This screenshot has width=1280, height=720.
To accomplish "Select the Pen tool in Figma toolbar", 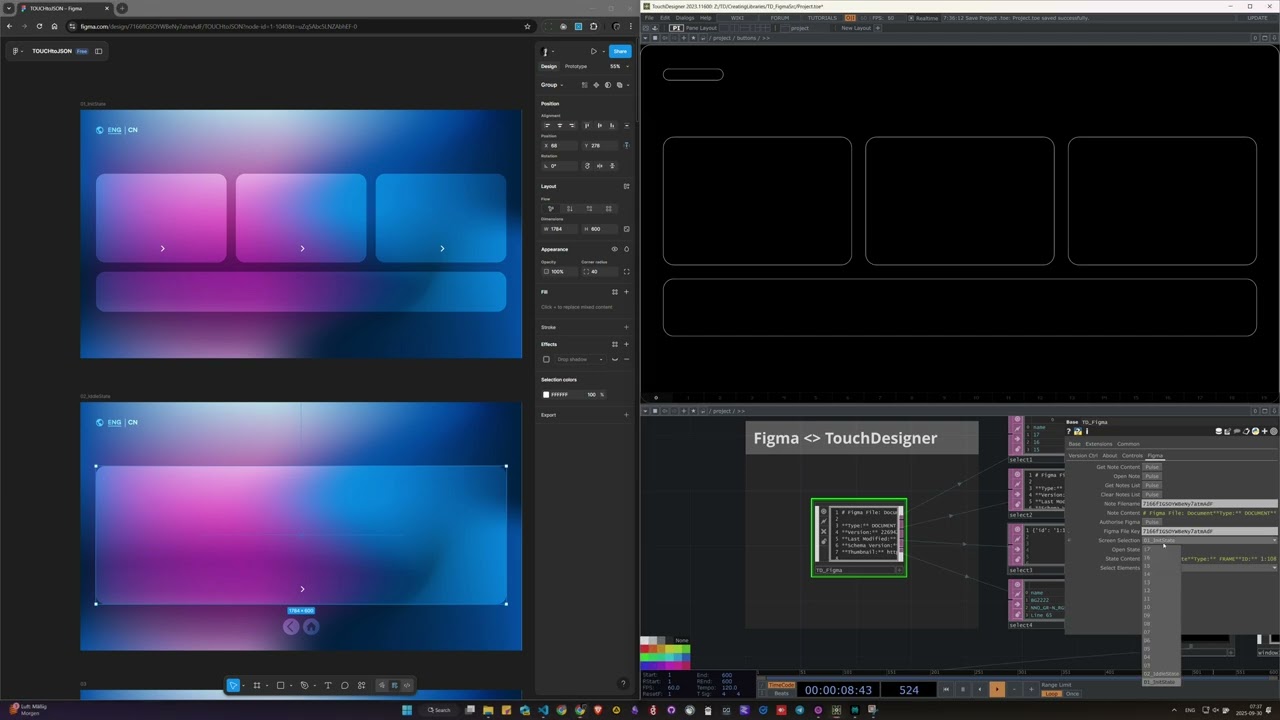I will [304, 685].
